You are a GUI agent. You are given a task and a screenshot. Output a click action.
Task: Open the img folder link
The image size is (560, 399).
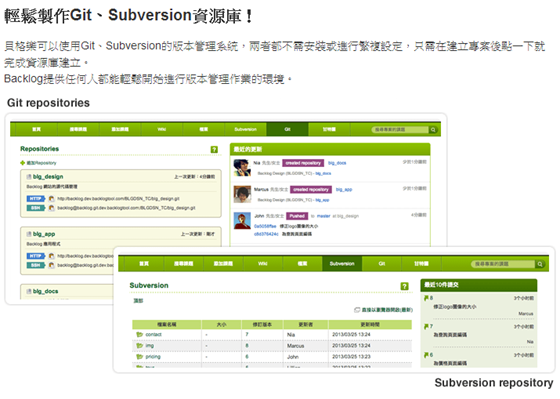click(x=150, y=346)
